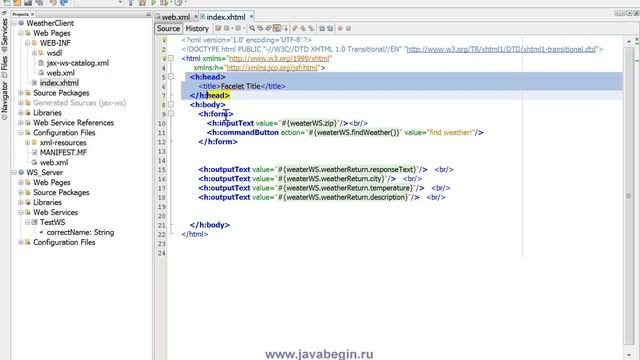This screenshot has height=360, width=640.
Task: Select the index.xhtml editor tab
Action: (x=226, y=17)
